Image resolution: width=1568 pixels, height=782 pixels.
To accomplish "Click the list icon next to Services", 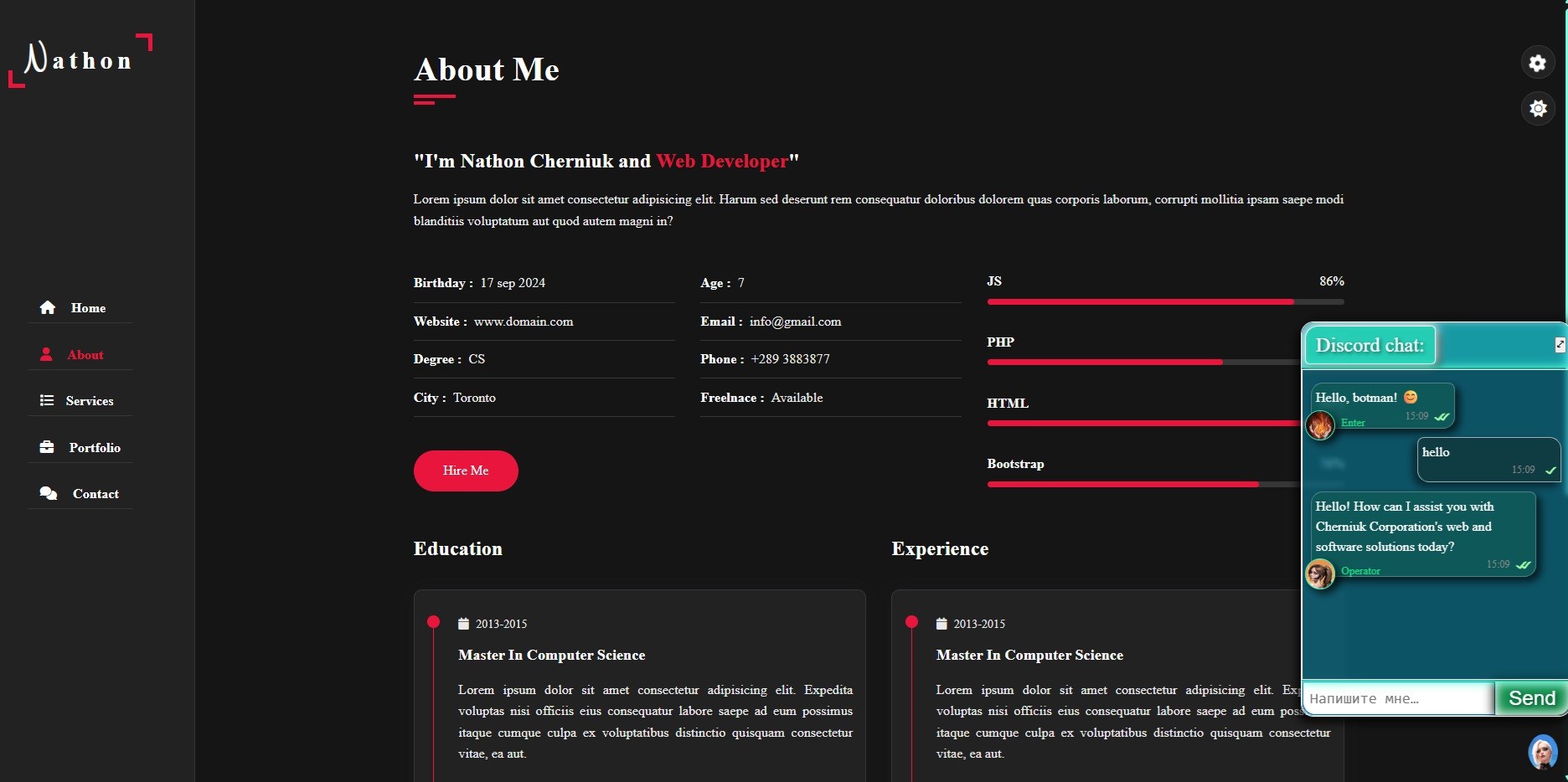I will point(48,401).
